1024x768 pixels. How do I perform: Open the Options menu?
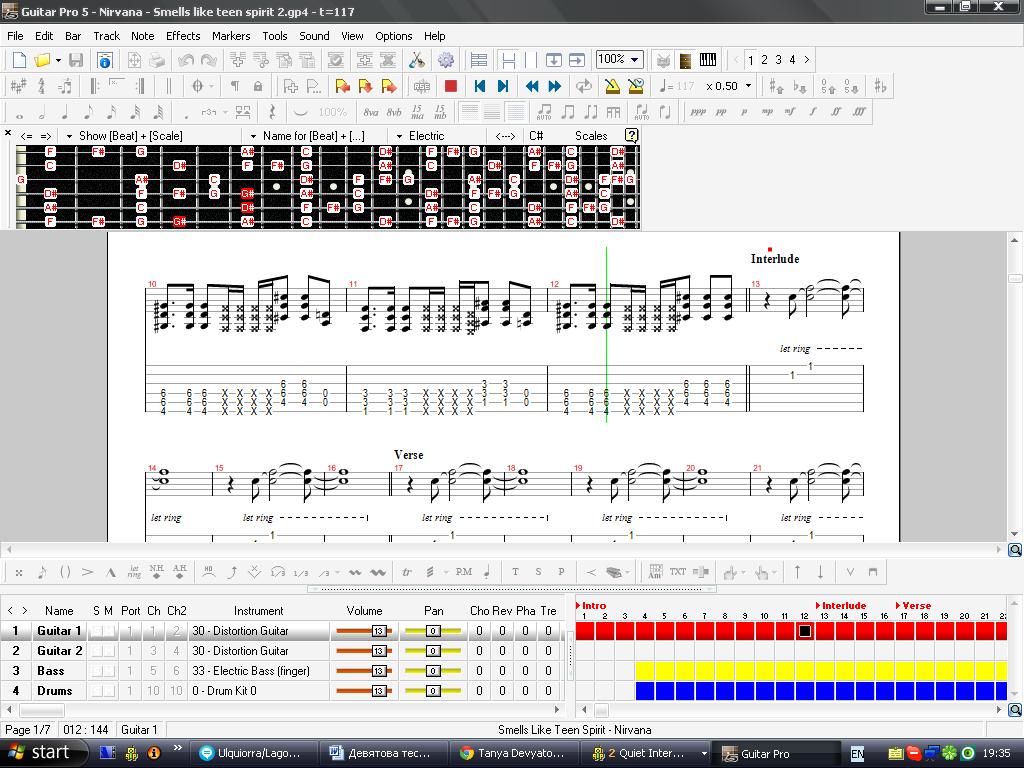pyautogui.click(x=394, y=36)
